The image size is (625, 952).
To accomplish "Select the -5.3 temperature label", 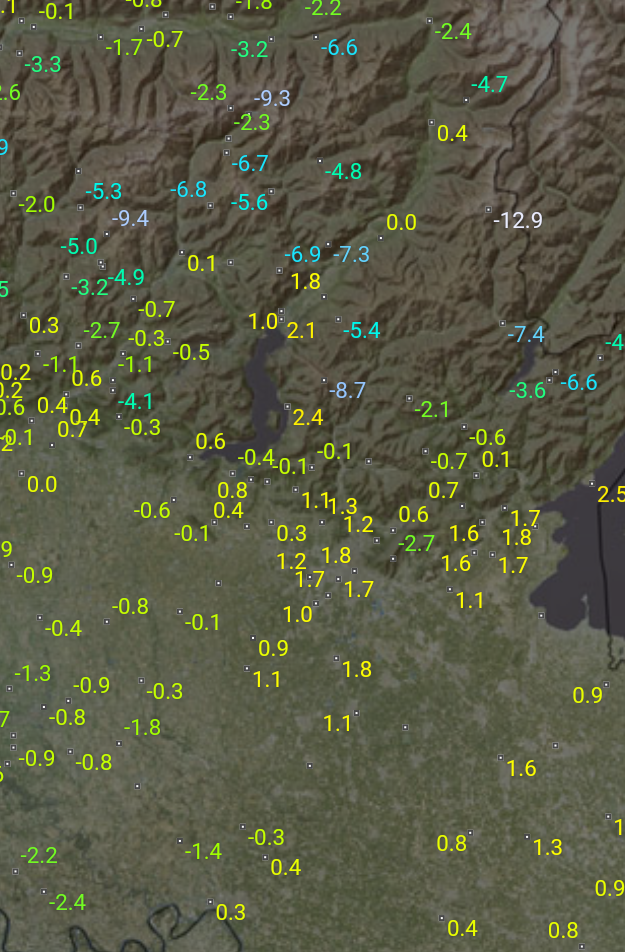I will coord(103,190).
